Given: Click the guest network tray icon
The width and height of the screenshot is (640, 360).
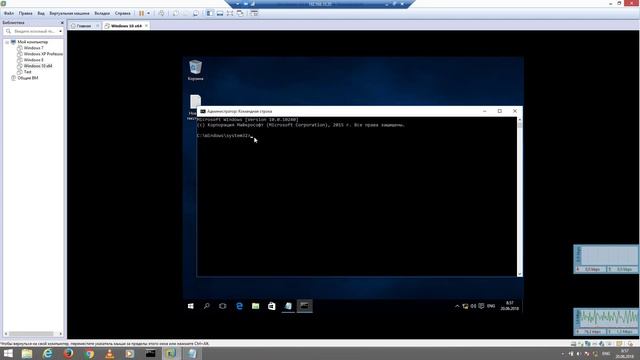Looking at the screenshot, I should [x=465, y=306].
